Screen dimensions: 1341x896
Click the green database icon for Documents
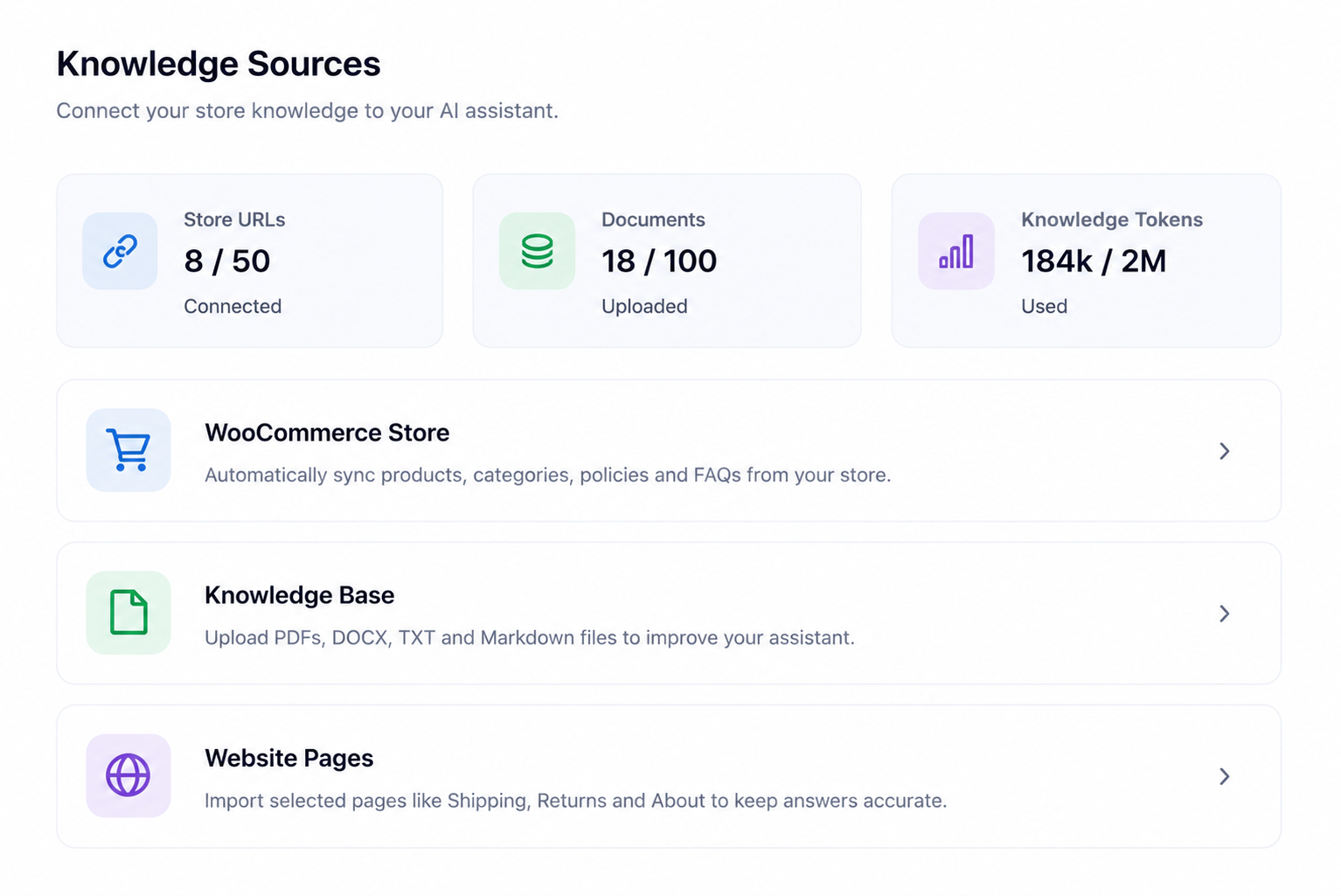point(537,251)
